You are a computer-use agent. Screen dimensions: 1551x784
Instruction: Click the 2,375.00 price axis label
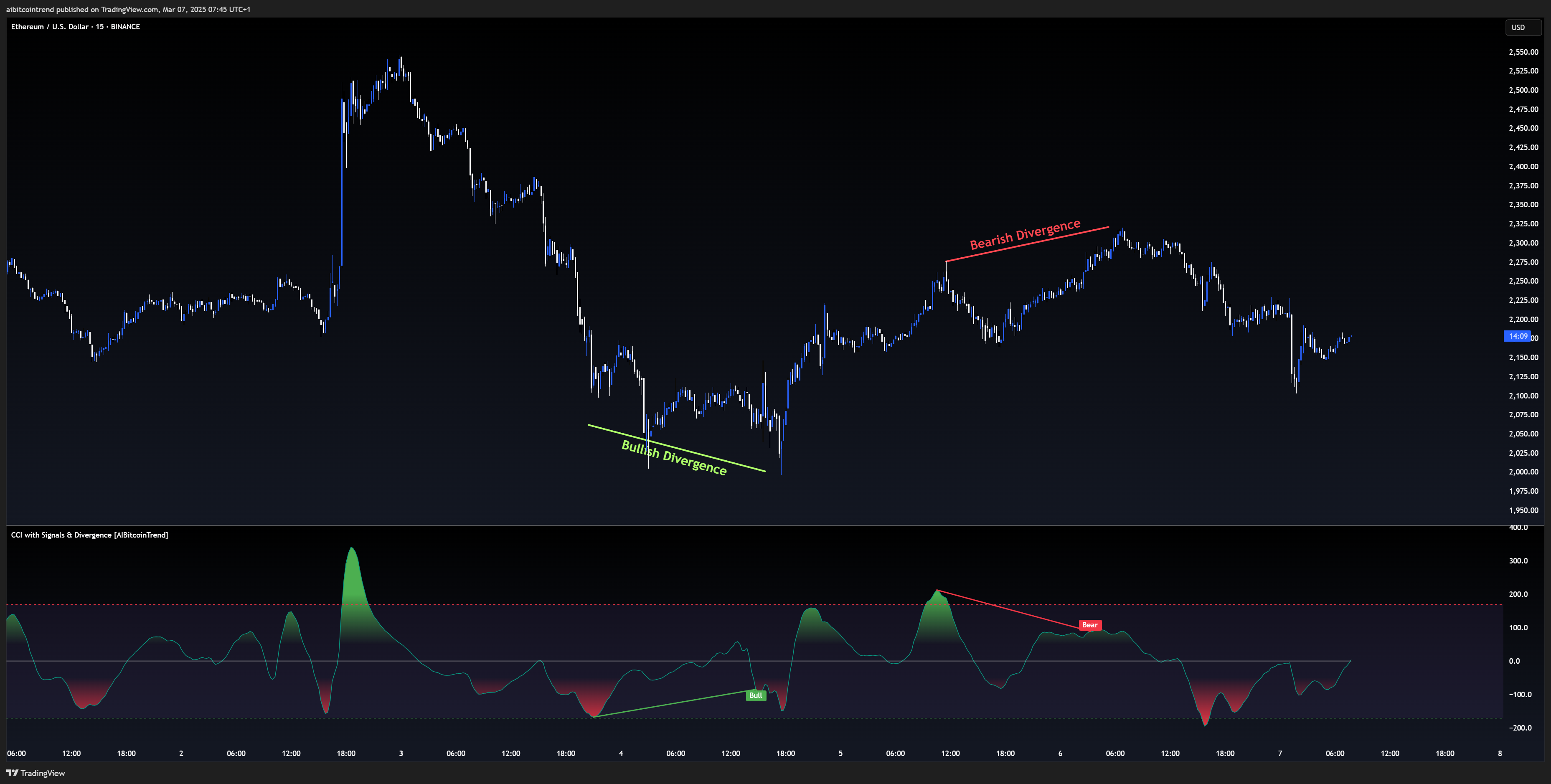tap(1523, 185)
